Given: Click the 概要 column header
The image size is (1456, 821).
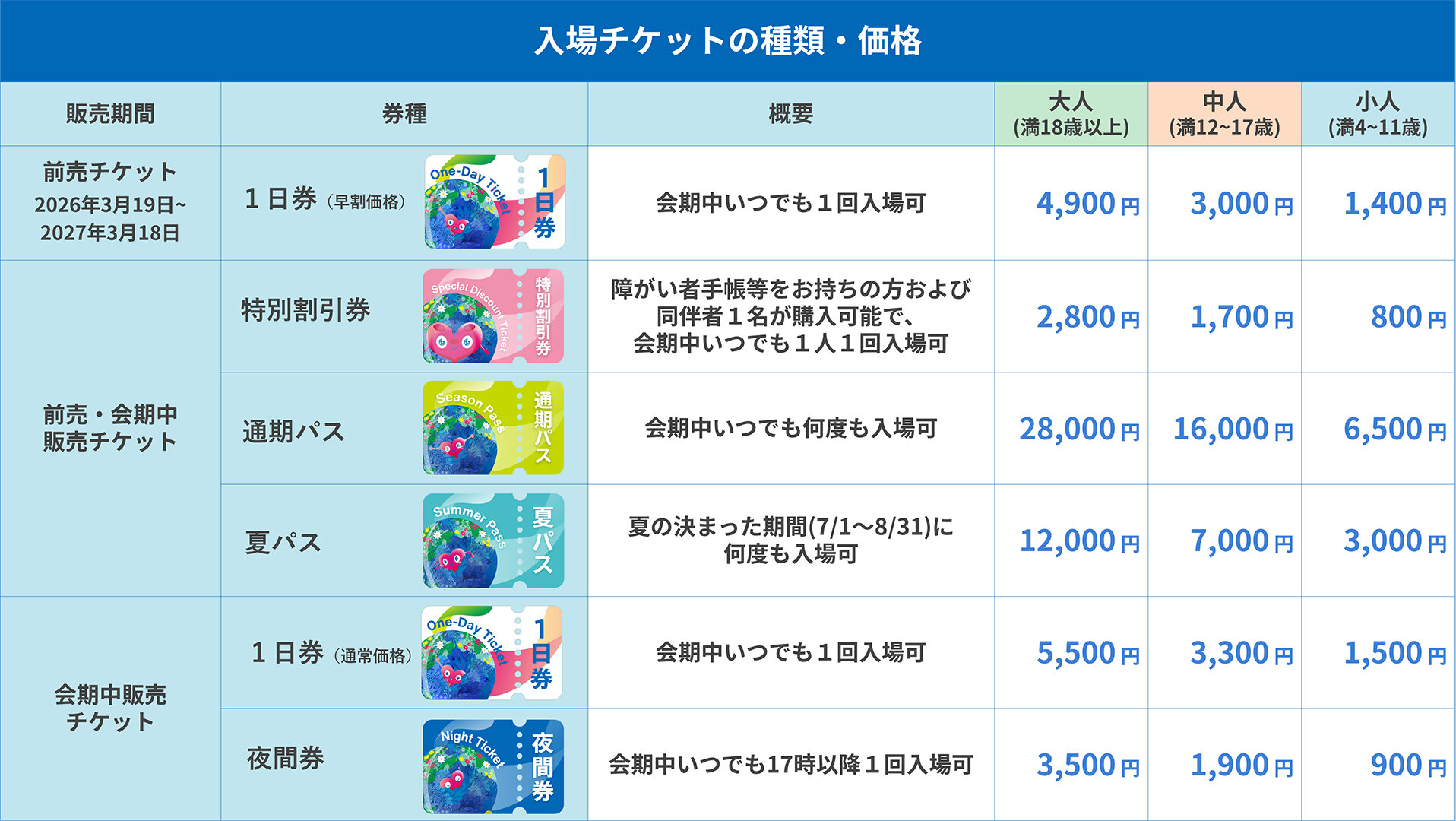Looking at the screenshot, I should tap(790, 114).
